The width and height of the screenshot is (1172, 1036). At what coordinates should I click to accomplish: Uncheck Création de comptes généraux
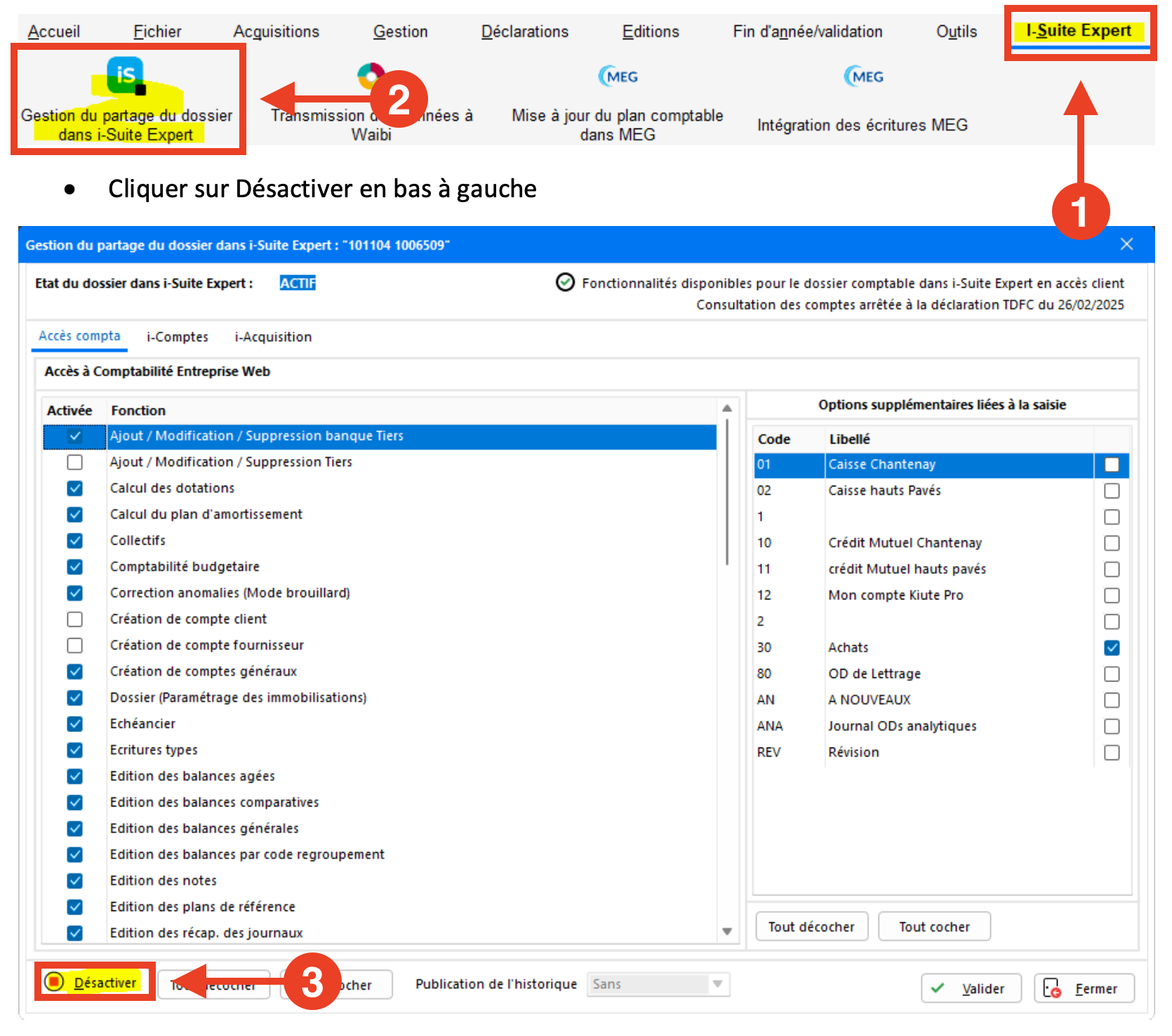(75, 672)
